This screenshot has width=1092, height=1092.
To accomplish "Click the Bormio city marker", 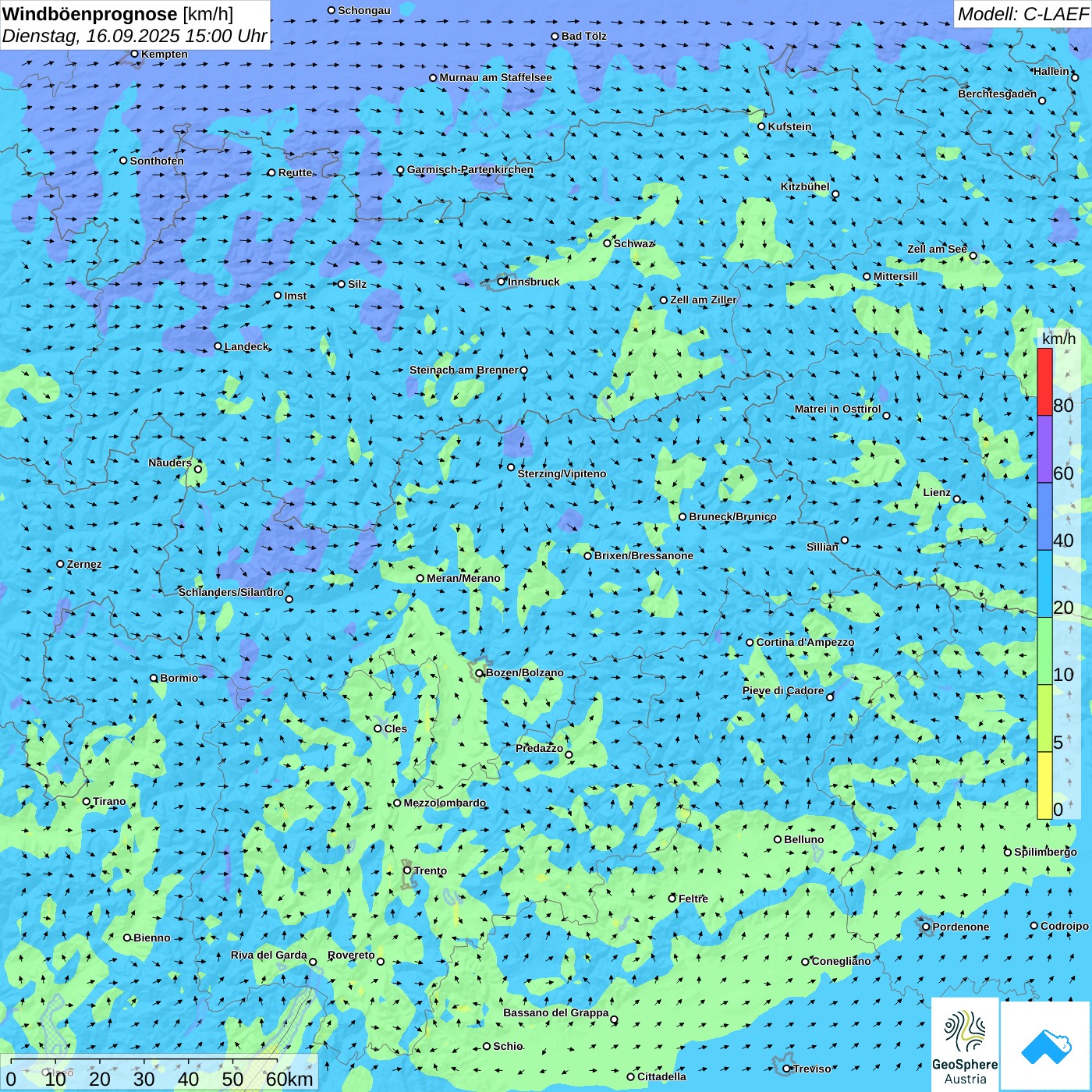I will pyautogui.click(x=154, y=678).
